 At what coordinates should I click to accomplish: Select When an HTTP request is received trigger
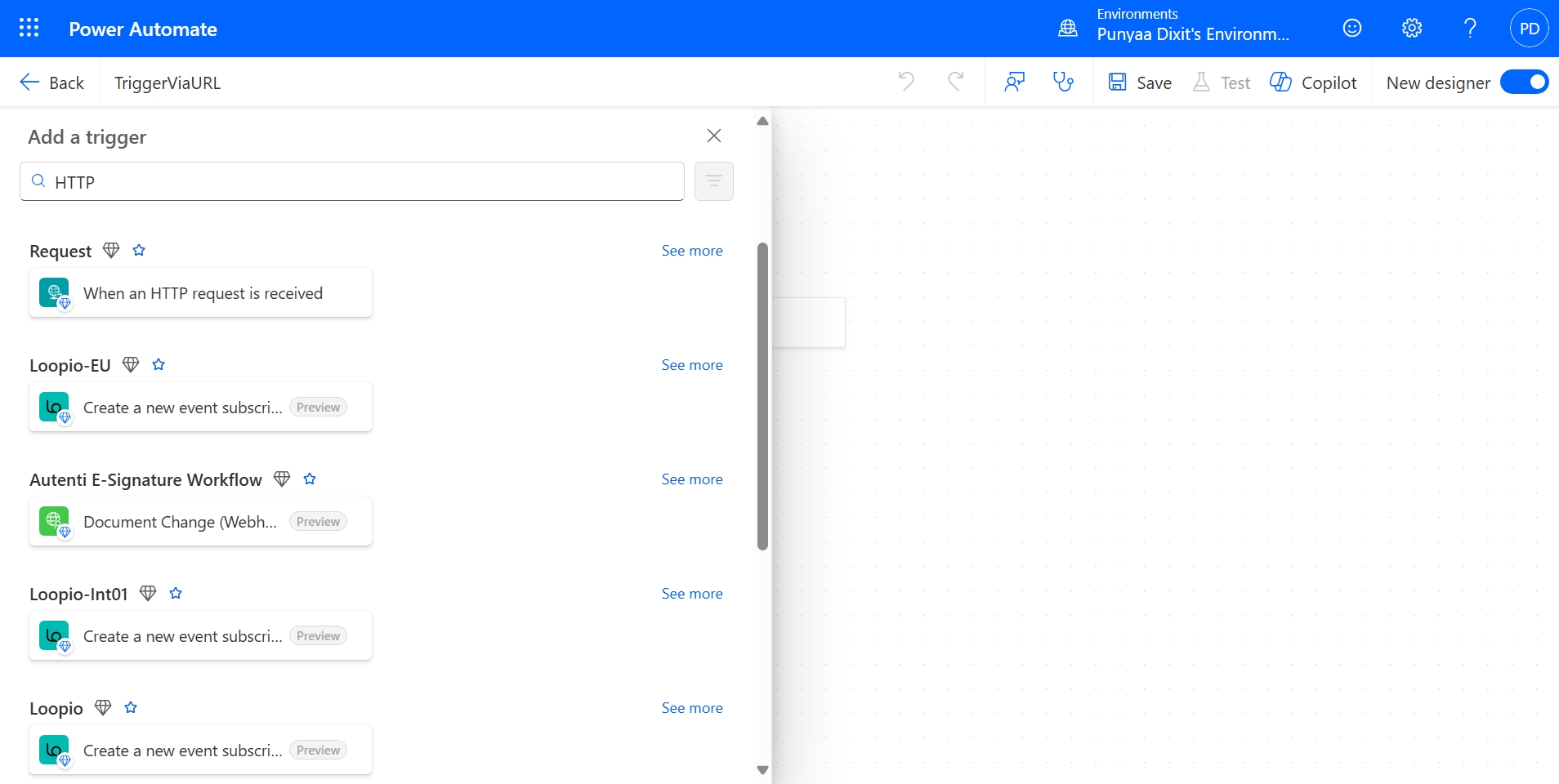(x=201, y=292)
